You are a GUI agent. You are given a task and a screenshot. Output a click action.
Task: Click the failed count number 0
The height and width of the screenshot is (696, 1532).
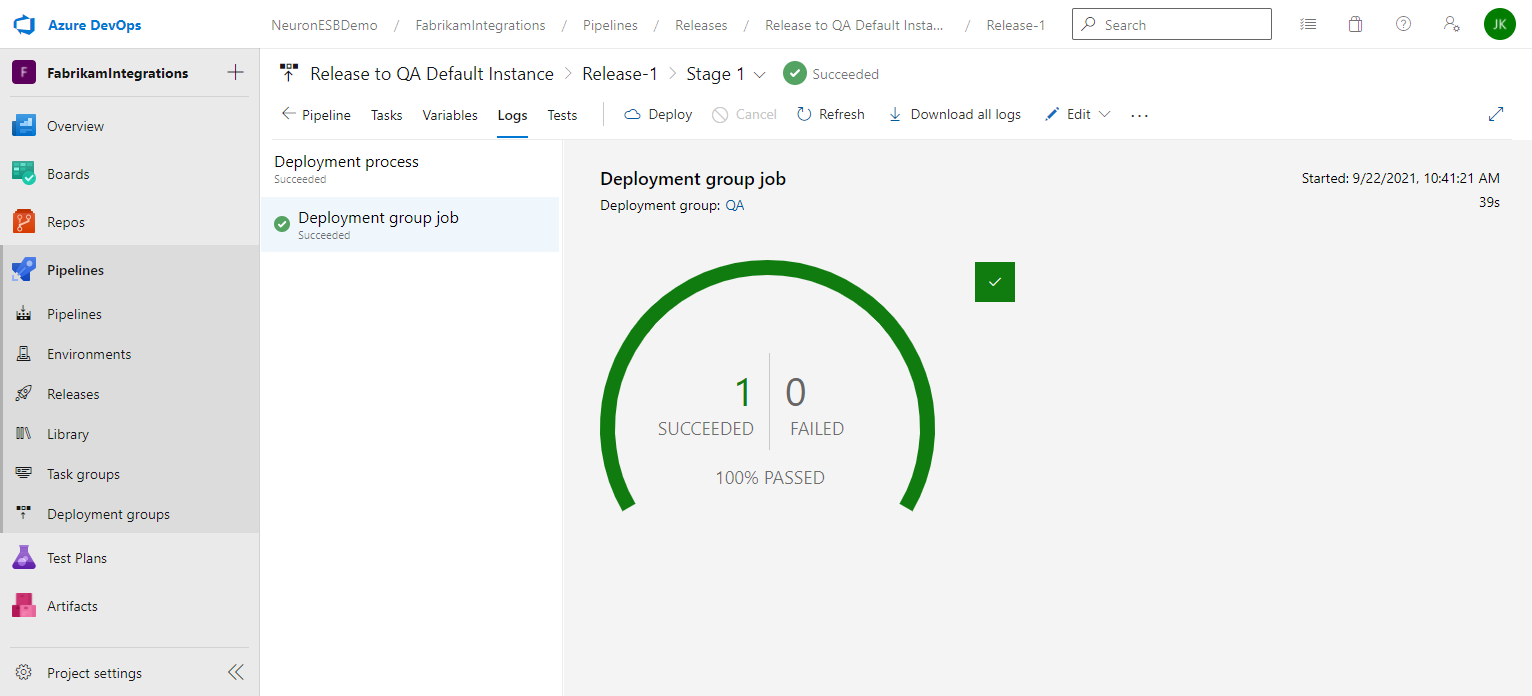pos(795,393)
